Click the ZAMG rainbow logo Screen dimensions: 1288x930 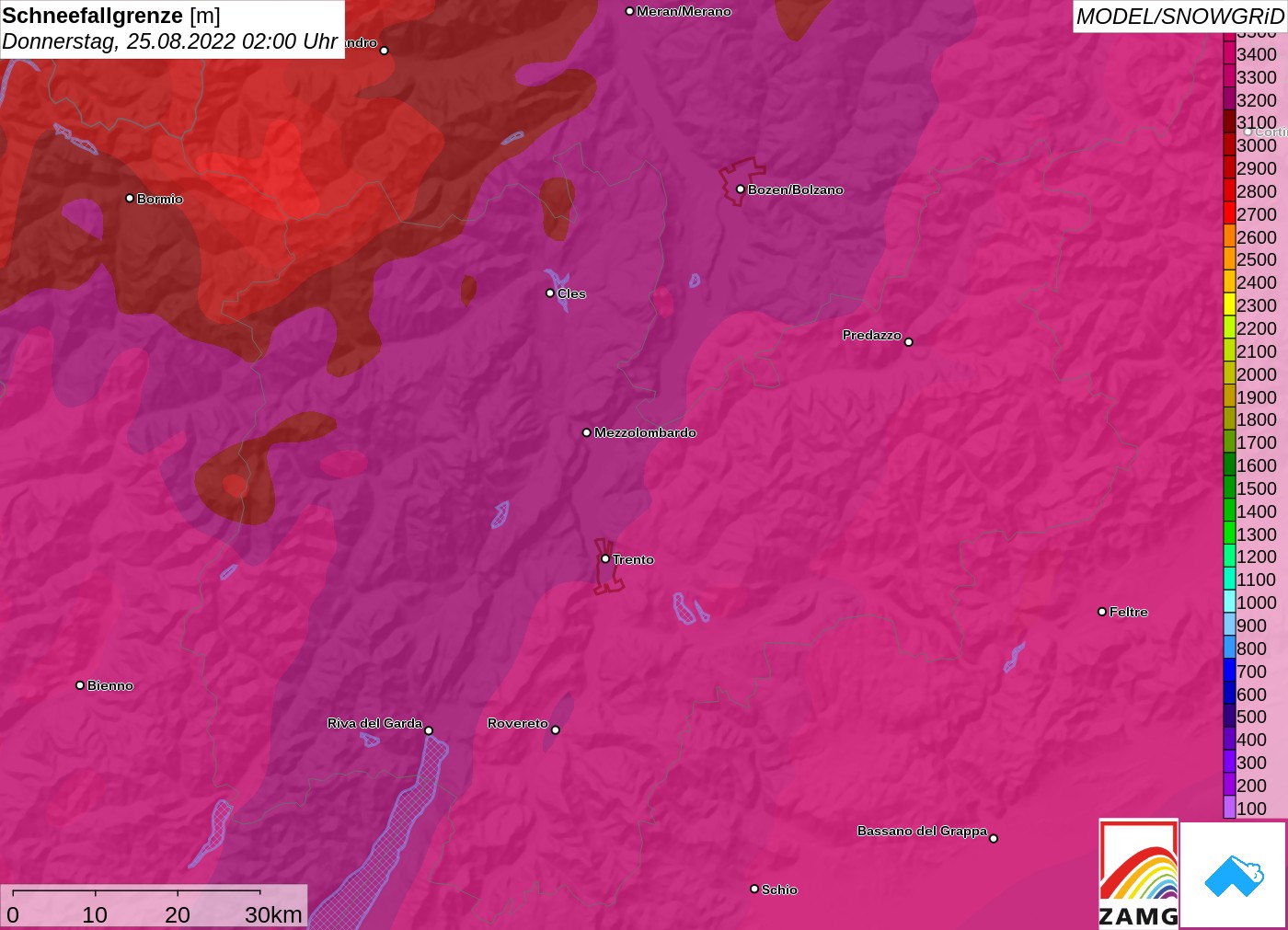(1138, 874)
